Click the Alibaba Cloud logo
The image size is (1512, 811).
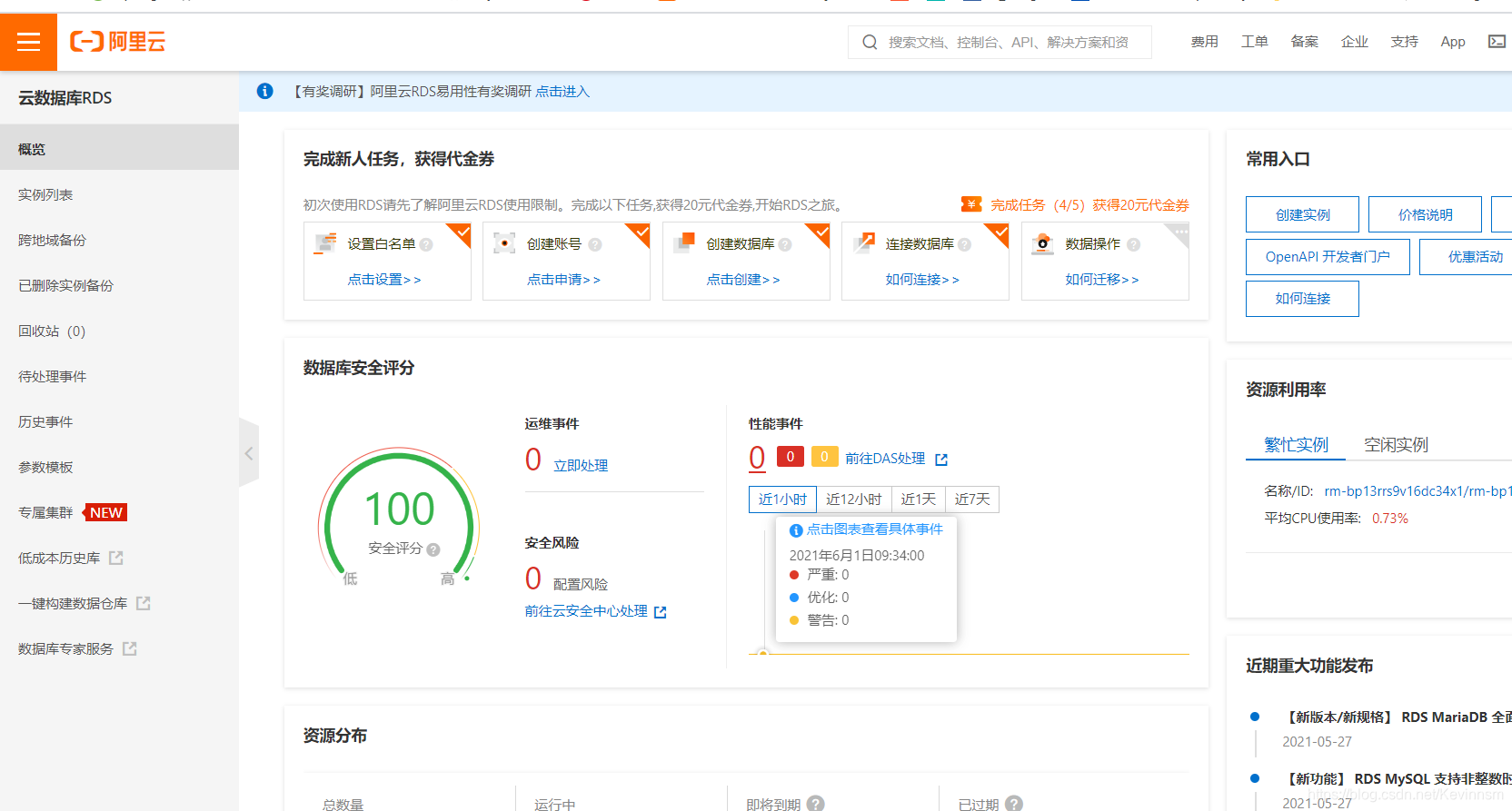118,42
